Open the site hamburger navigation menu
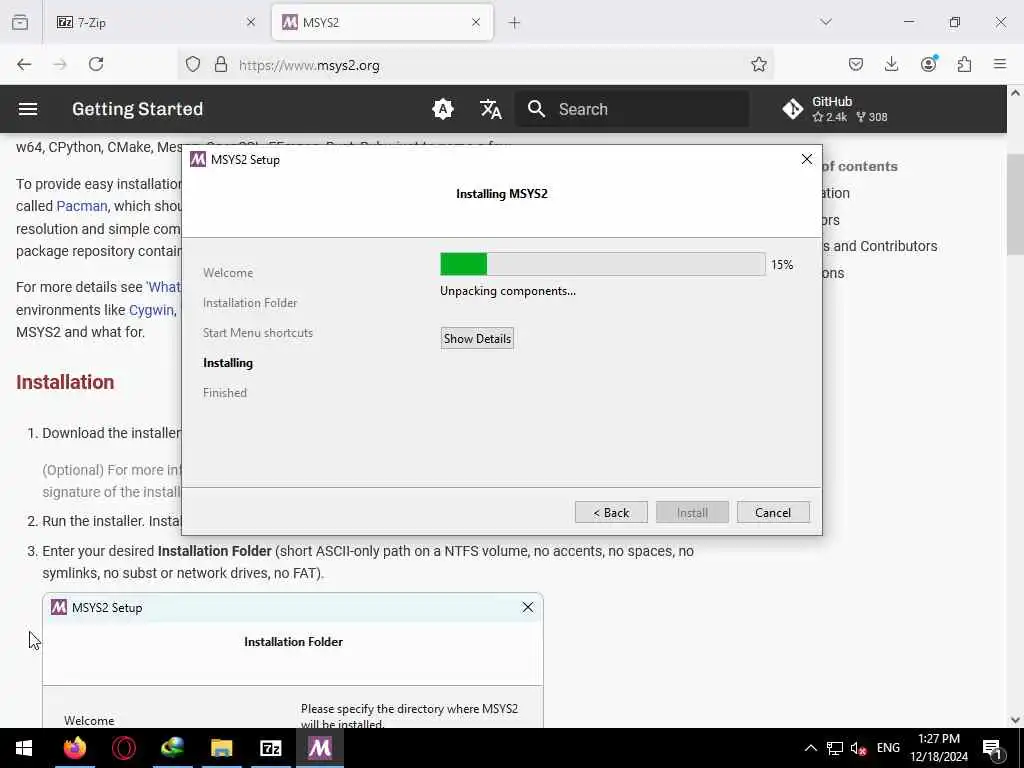Screen dimensions: 1024x768 (x=27, y=109)
